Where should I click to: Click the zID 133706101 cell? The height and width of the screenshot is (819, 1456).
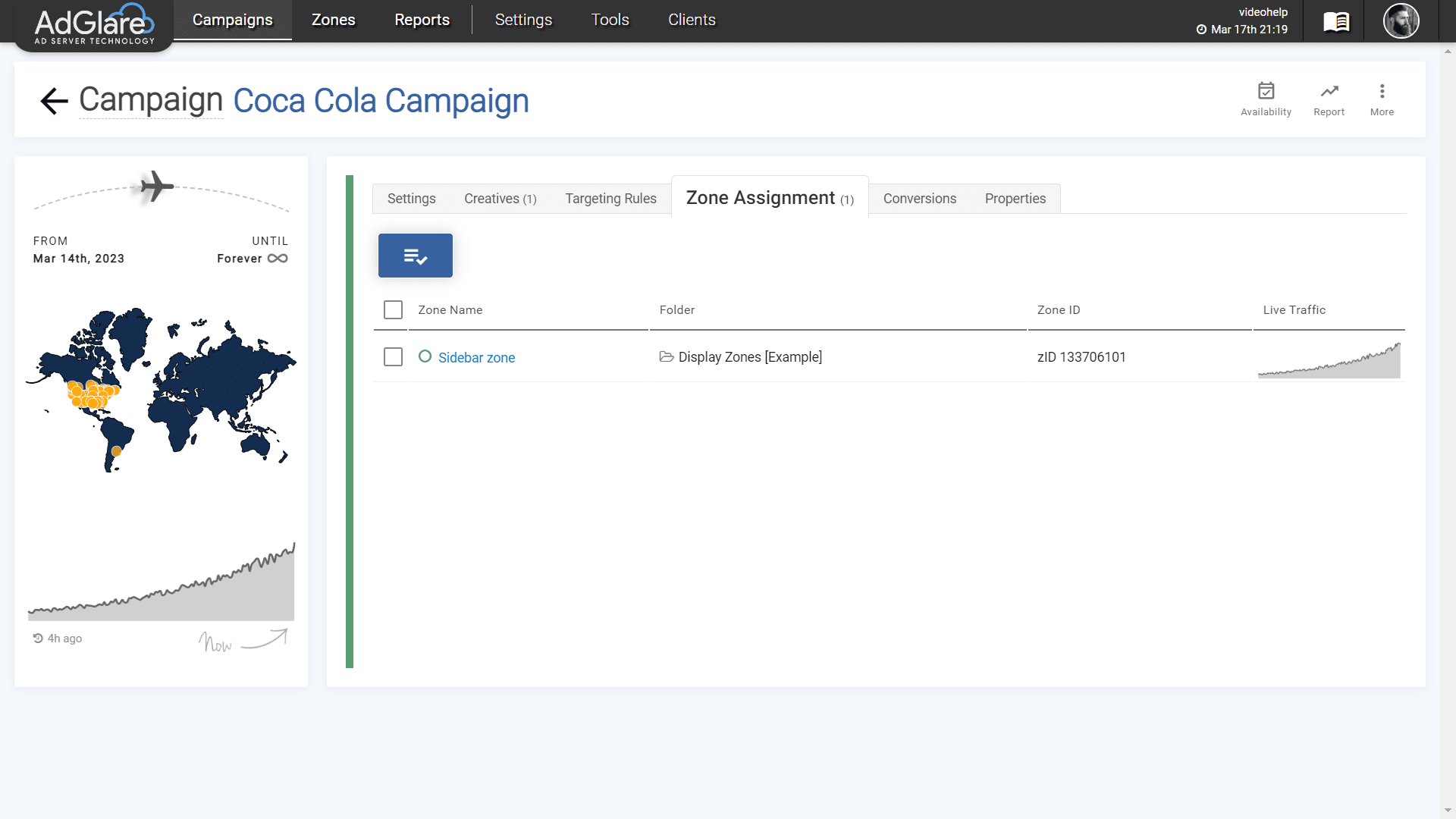[x=1081, y=357]
